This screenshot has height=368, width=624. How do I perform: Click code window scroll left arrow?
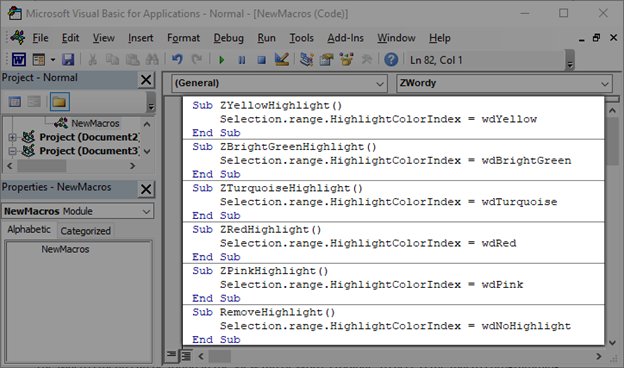coord(201,356)
